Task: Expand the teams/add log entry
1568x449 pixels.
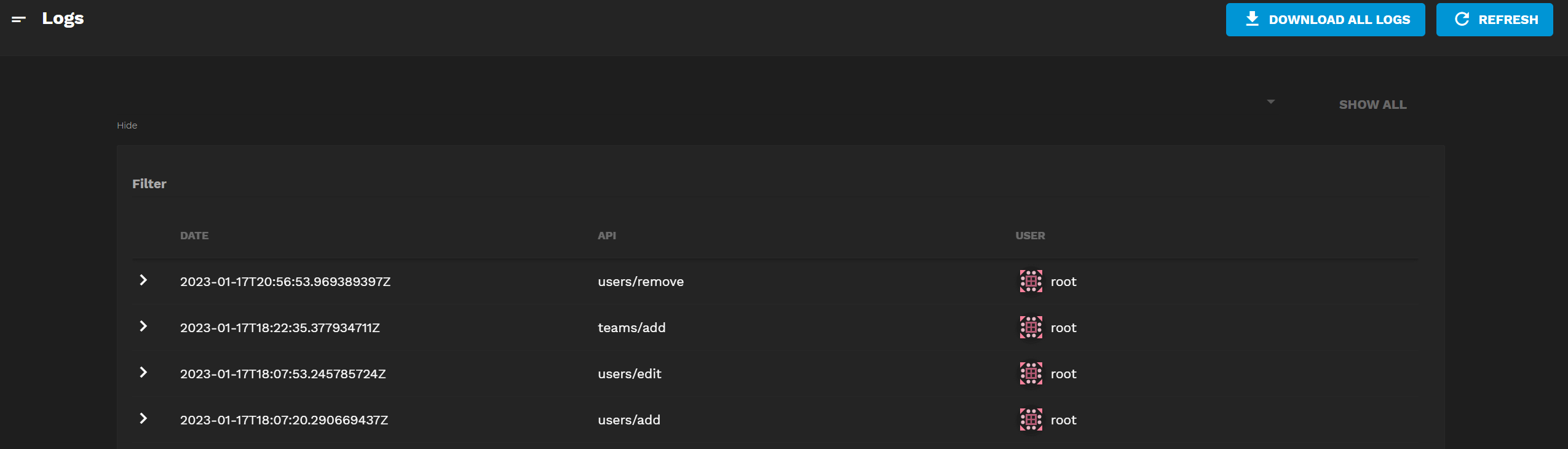Action: pos(144,327)
